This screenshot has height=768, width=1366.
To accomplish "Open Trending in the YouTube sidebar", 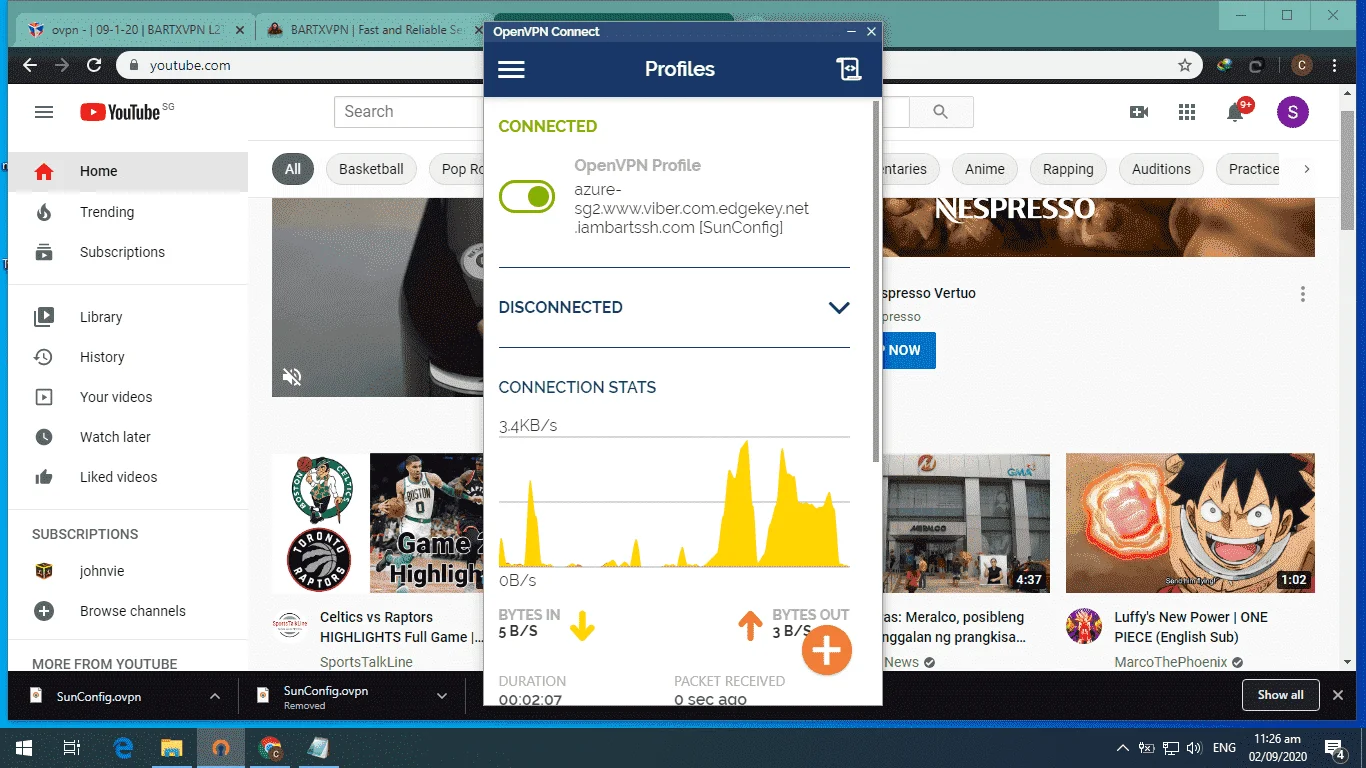I will point(128,212).
